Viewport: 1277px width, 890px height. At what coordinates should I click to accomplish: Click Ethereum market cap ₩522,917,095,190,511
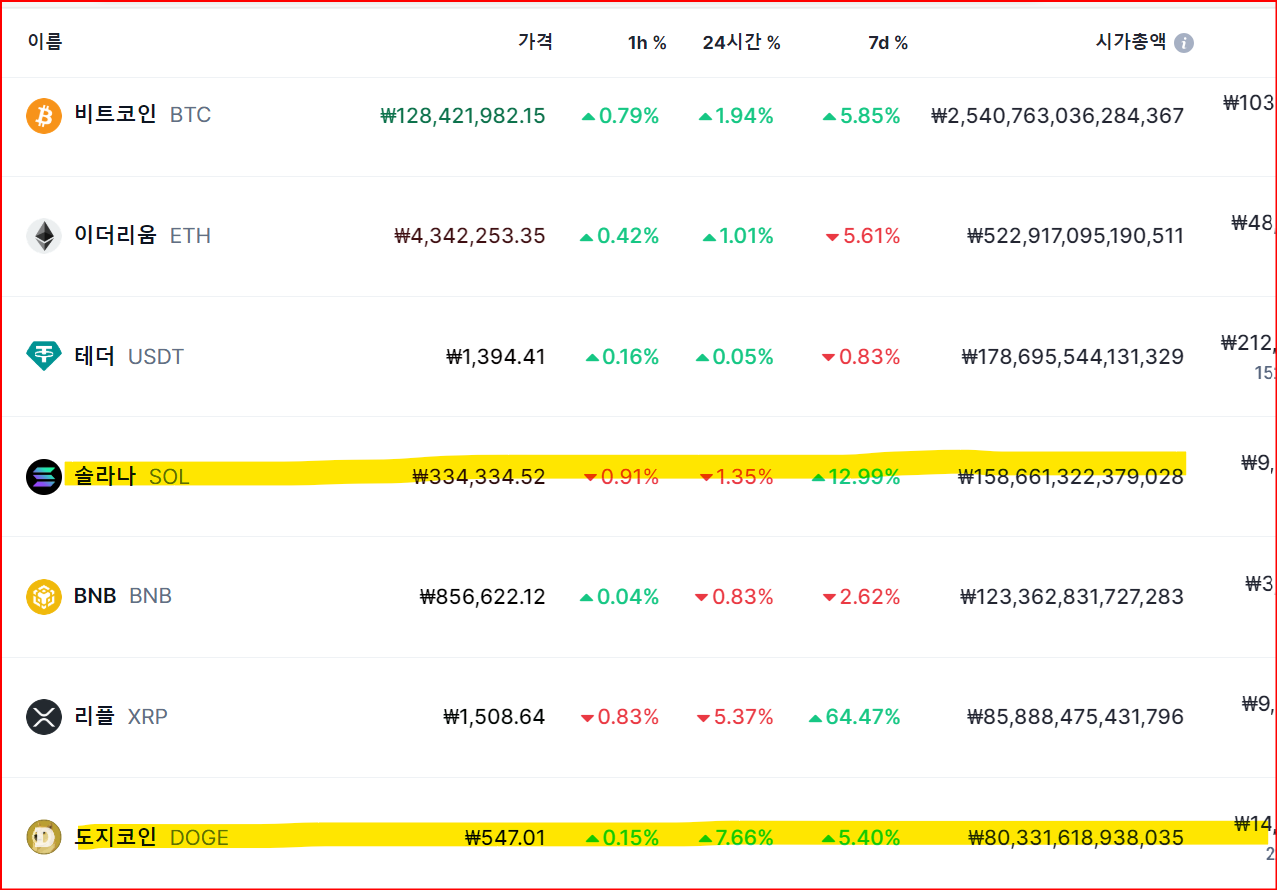pyautogui.click(x=1076, y=236)
